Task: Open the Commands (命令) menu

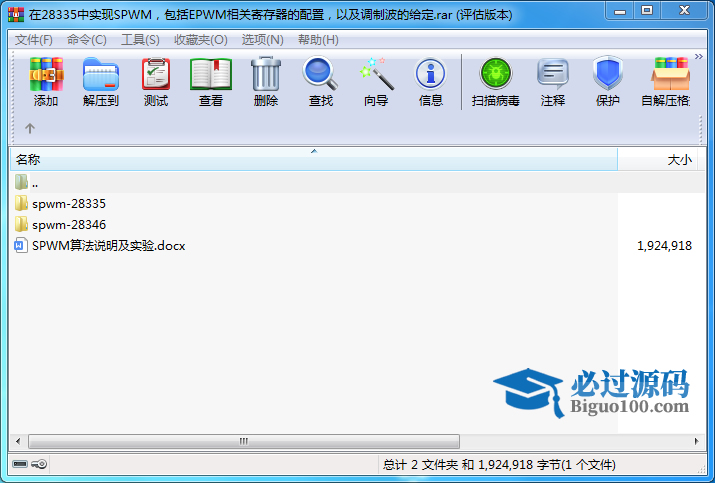Action: point(87,40)
